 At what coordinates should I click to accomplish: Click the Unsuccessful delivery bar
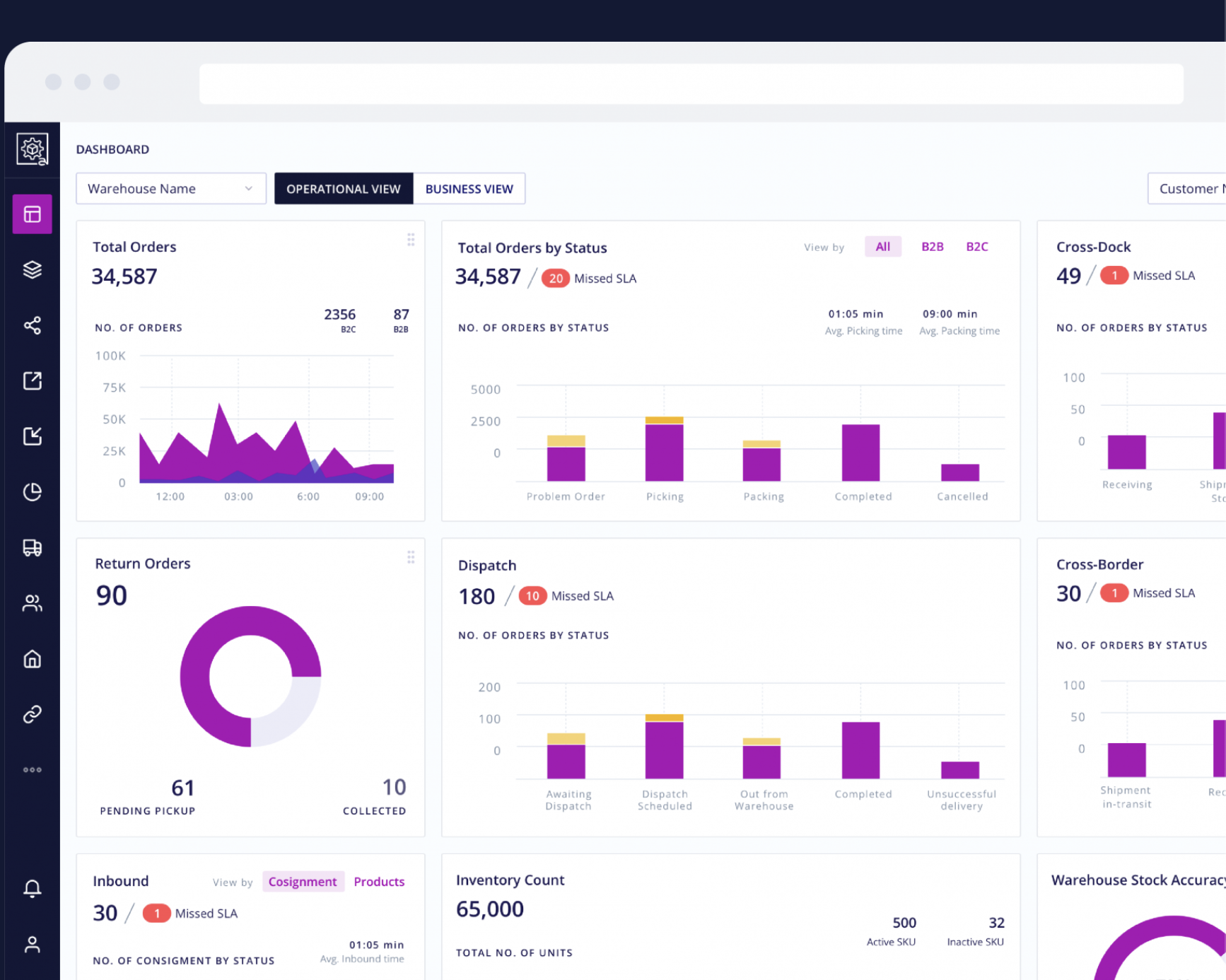pyautogui.click(x=960, y=770)
